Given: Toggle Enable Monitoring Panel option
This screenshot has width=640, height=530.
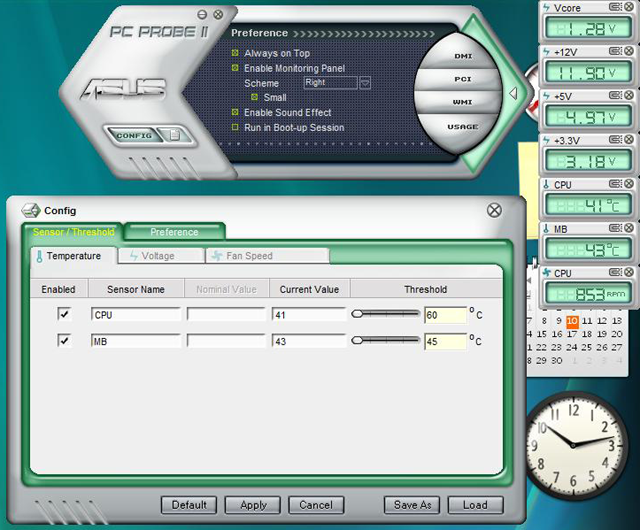Looking at the screenshot, I should coord(235,68).
